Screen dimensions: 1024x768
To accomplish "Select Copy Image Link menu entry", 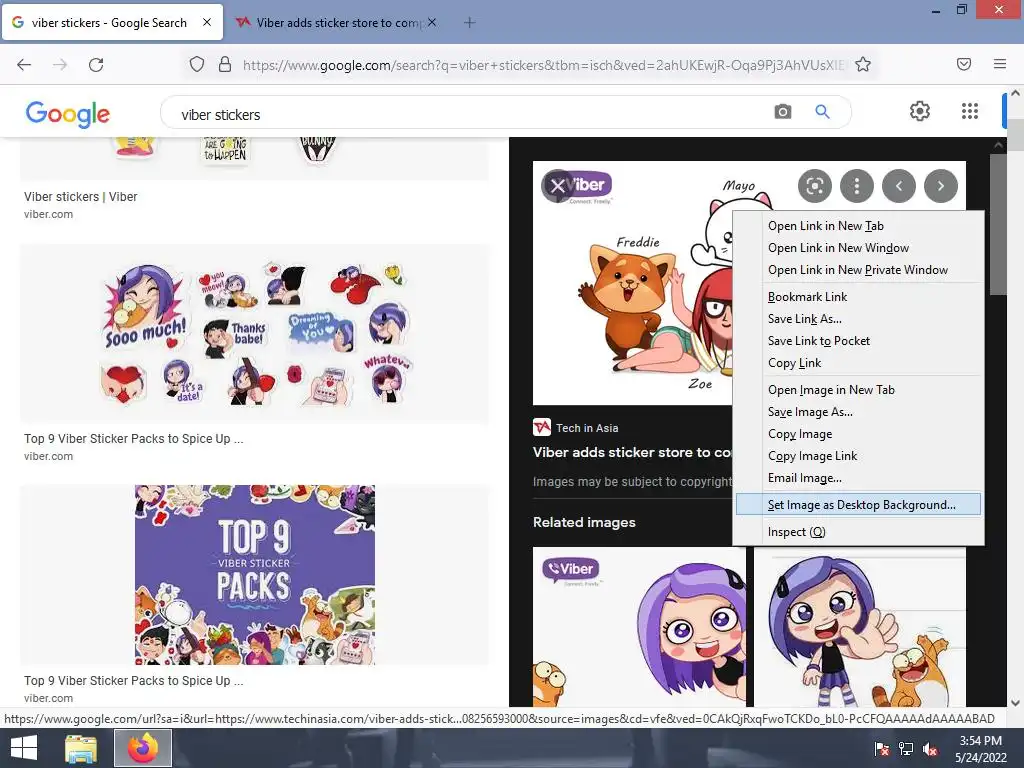I will [x=858, y=456].
